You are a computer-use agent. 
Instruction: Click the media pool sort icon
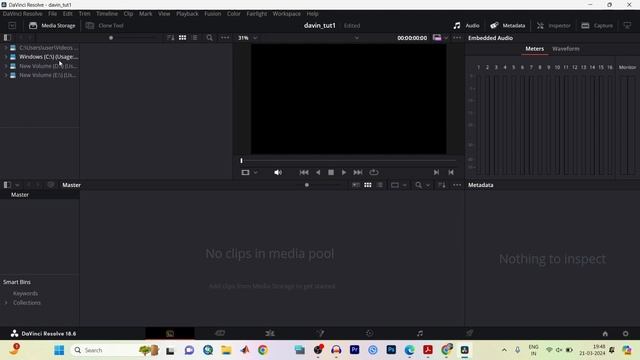(442, 185)
